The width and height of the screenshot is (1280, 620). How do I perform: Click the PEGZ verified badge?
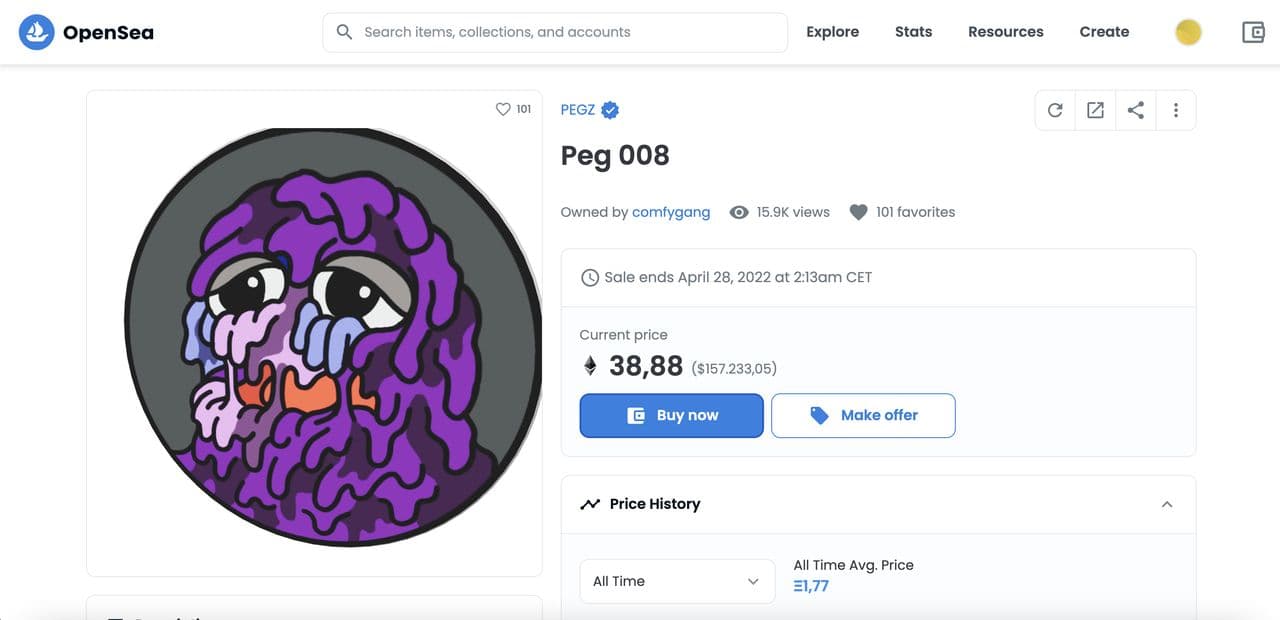click(x=610, y=110)
